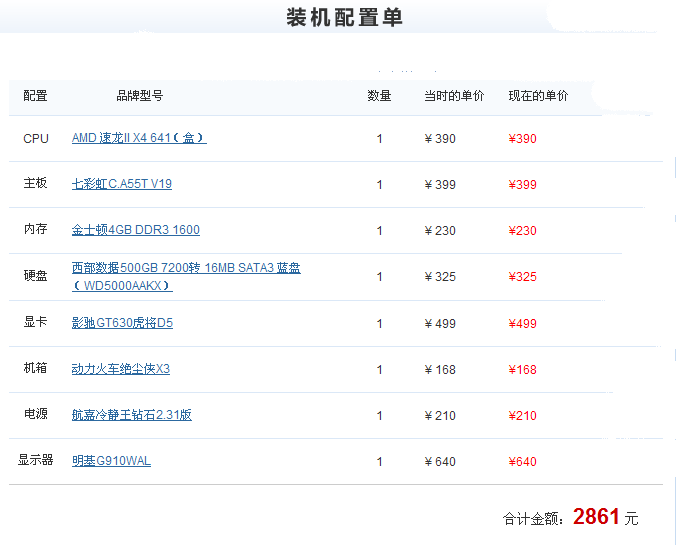
Task: Click the black ¥ 325 original hard disk price
Action: [x=440, y=276]
